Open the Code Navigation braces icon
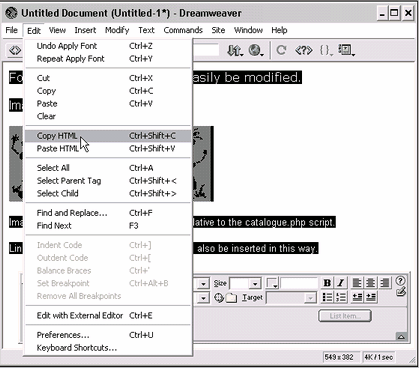The height and width of the screenshot is (368, 419). pyautogui.click(x=326, y=50)
